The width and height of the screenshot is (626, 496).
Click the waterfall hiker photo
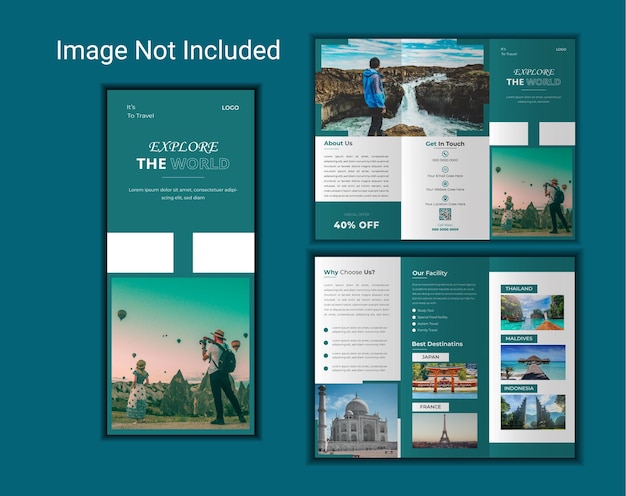click(402, 87)
